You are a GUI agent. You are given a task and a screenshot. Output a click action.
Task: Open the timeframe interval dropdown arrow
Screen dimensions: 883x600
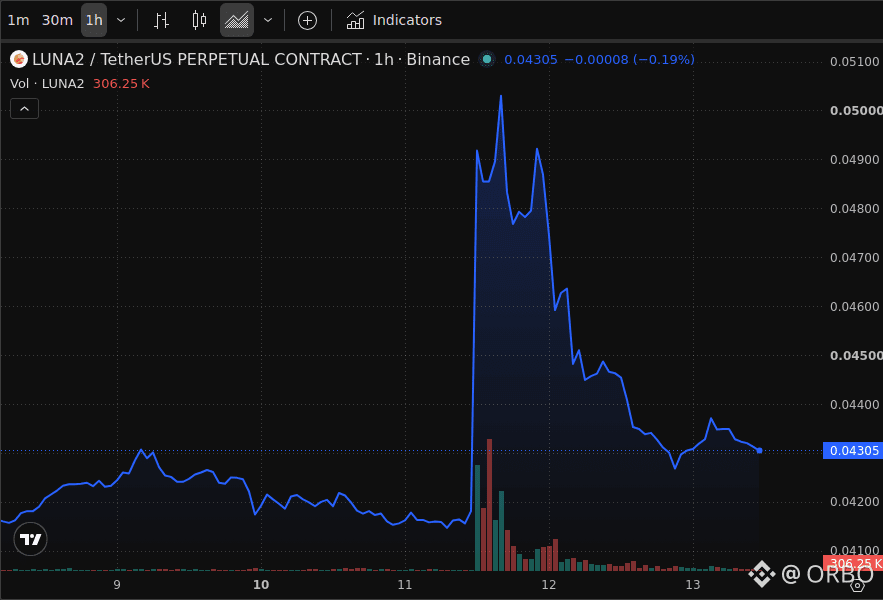tap(121, 20)
